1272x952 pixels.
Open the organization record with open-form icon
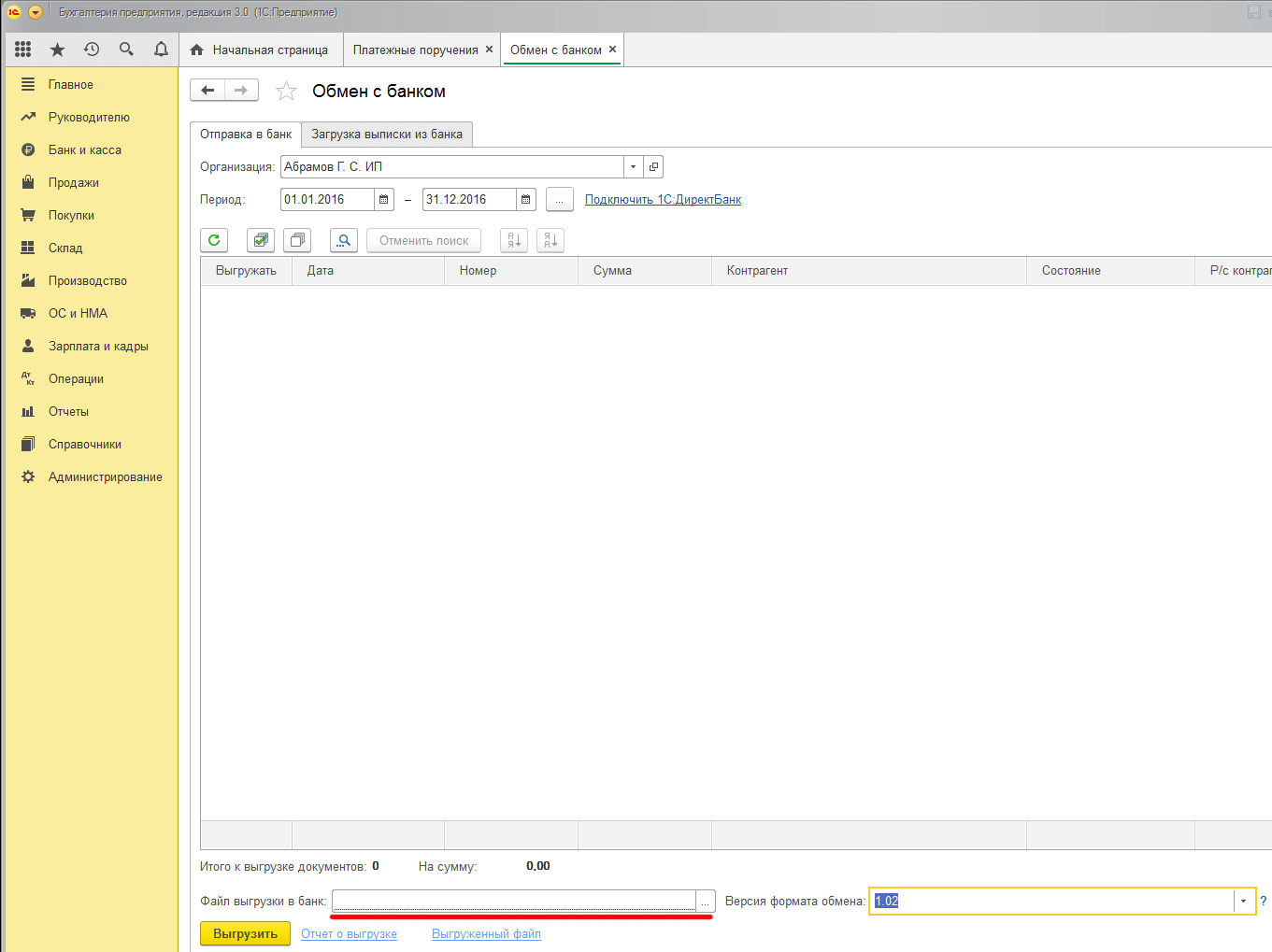click(653, 166)
